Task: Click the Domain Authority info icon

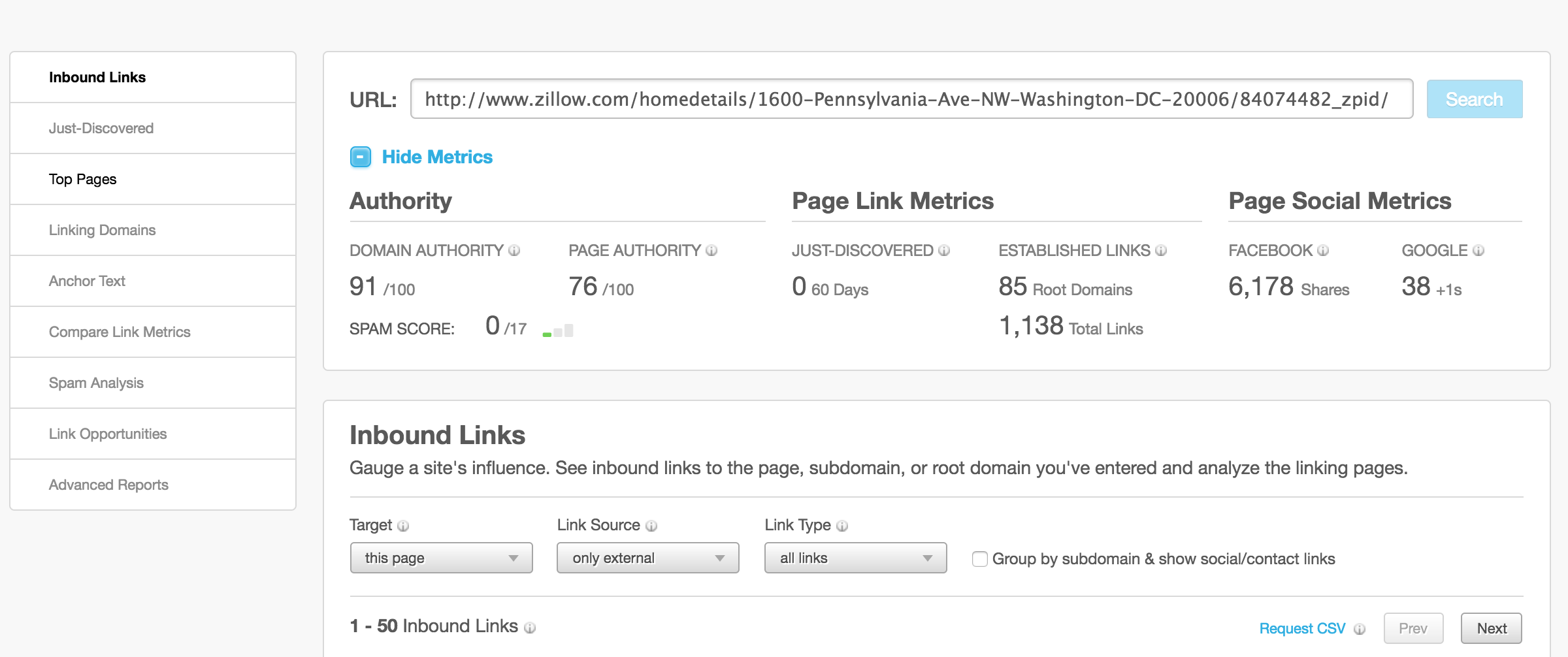Action: [x=514, y=250]
